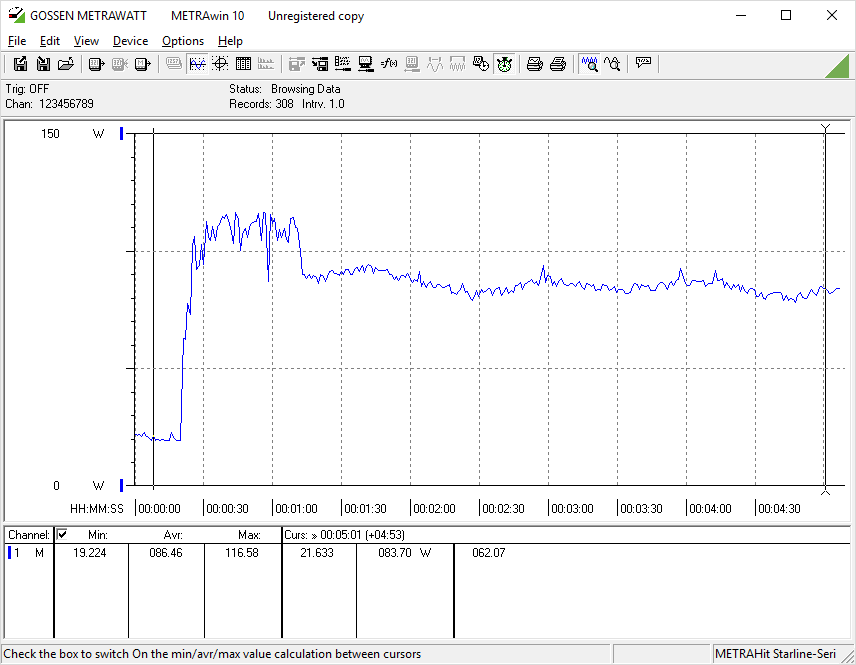Click the blue marker beside 150 W
Screen dimensions: 856x665
(x=122, y=133)
